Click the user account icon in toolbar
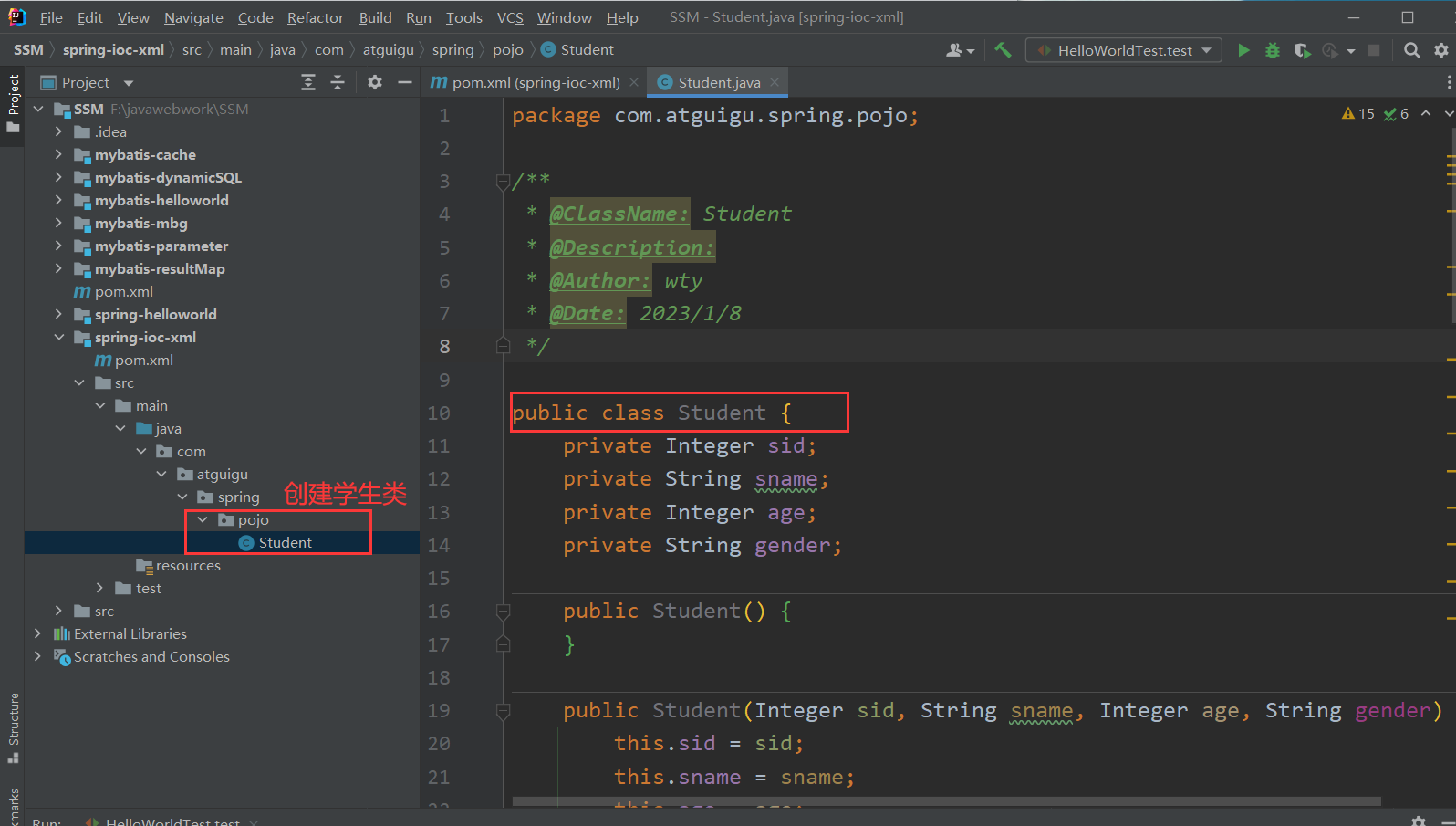This screenshot has width=1456, height=826. pyautogui.click(x=954, y=50)
